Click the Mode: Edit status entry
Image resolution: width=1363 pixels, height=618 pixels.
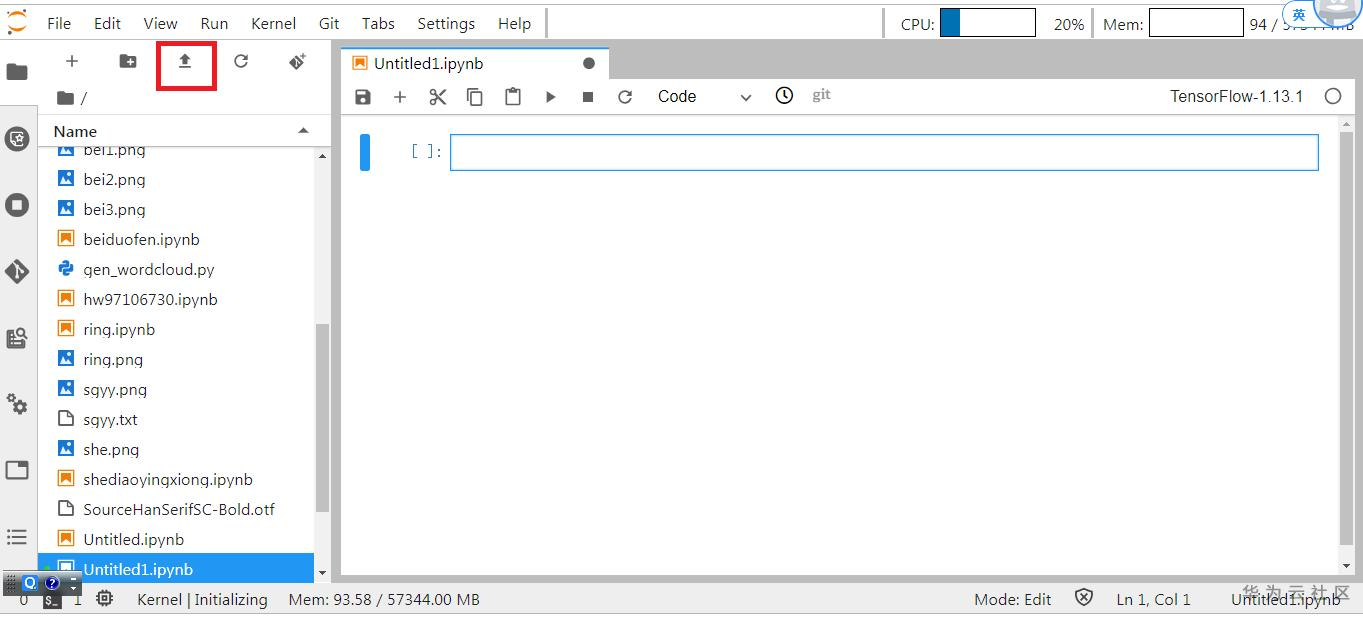(x=1012, y=600)
